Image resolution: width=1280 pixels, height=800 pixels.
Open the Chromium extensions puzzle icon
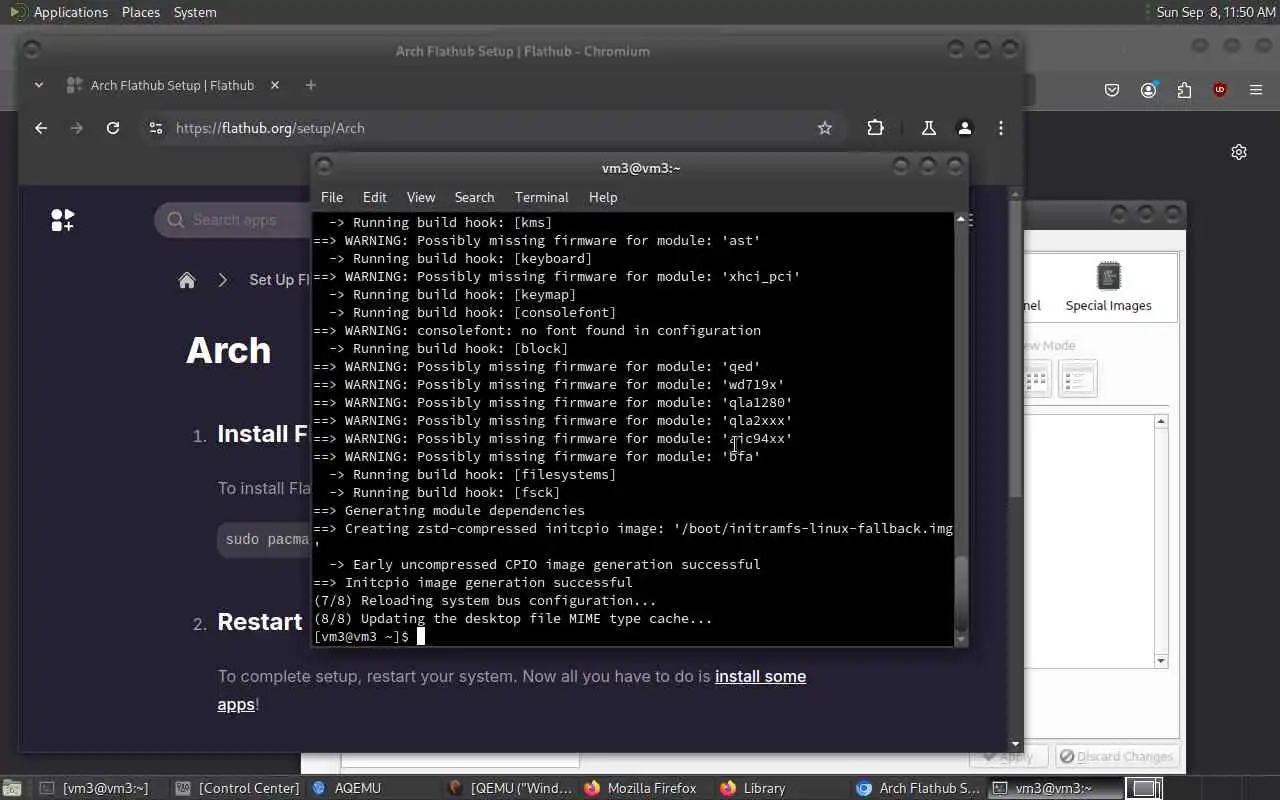(876, 128)
